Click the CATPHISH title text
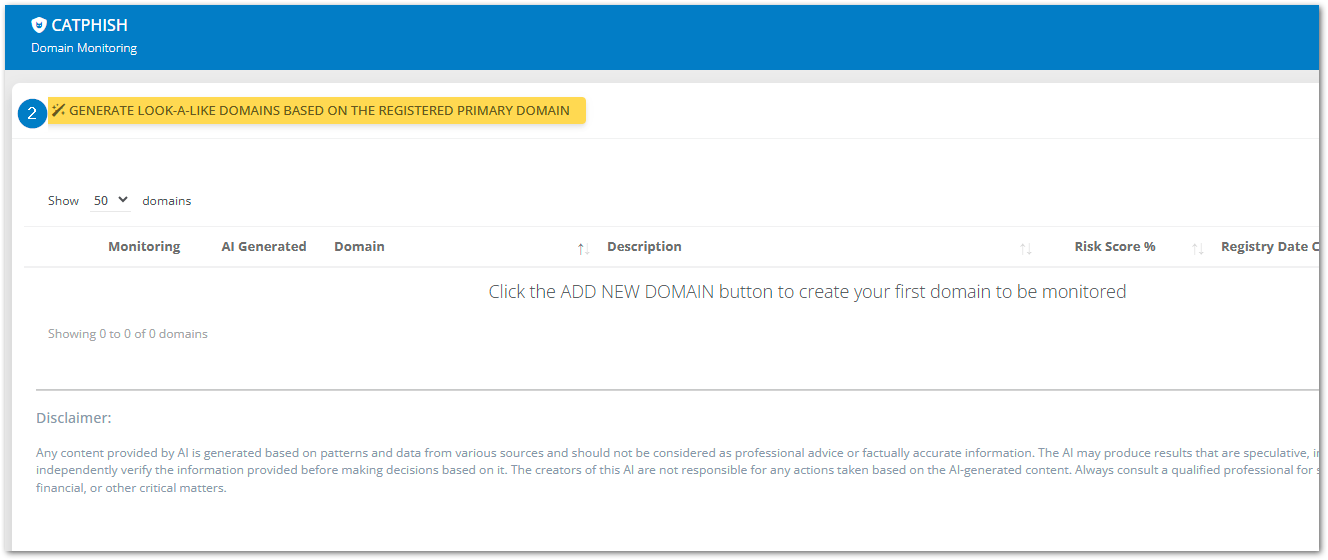The image size is (1328, 560). coord(89,26)
